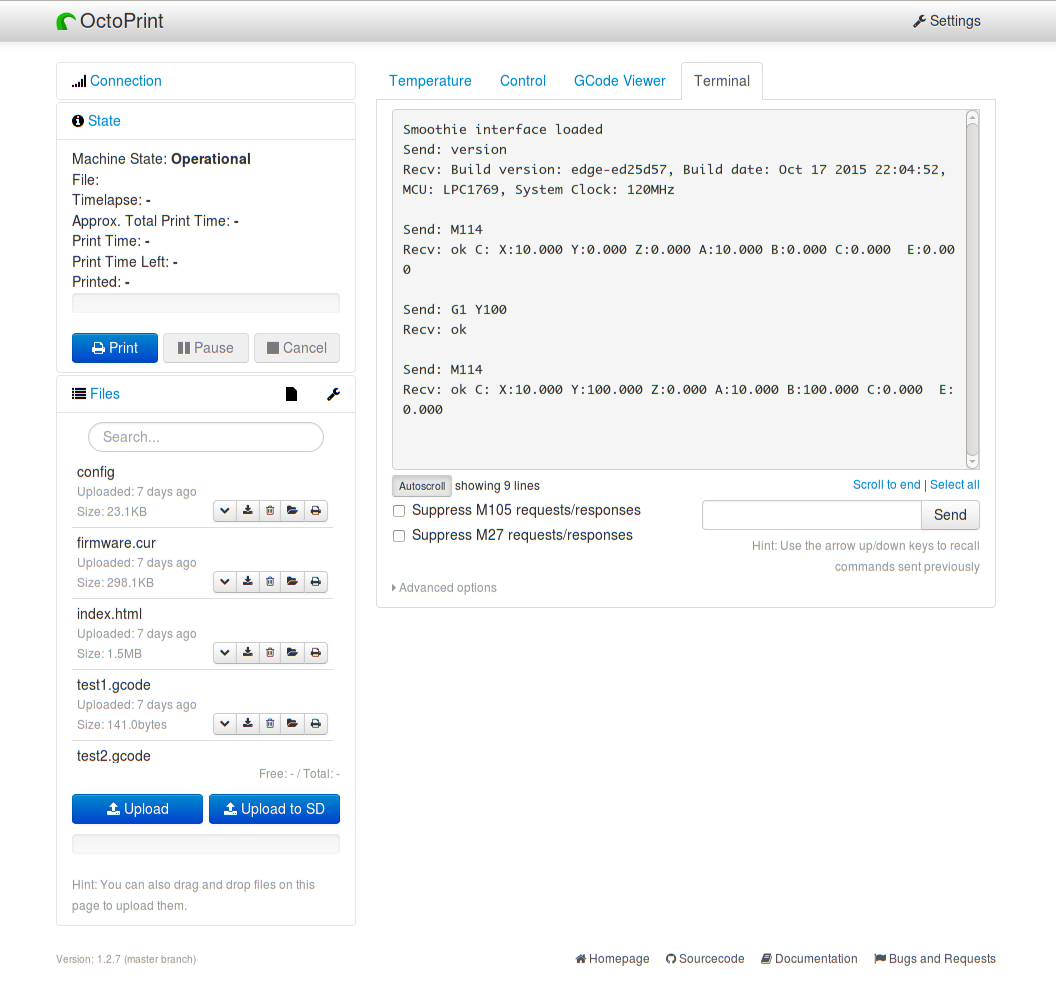Click Scroll to end link
Image resolution: width=1056 pixels, height=999 pixels.
click(x=886, y=485)
